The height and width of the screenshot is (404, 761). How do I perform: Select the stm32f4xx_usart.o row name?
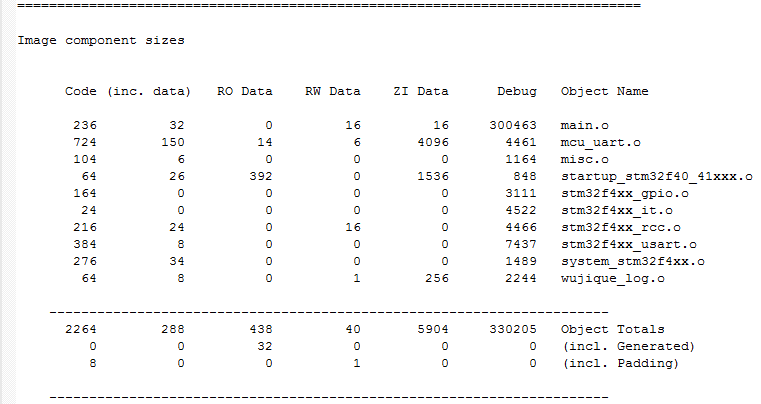(x=629, y=245)
